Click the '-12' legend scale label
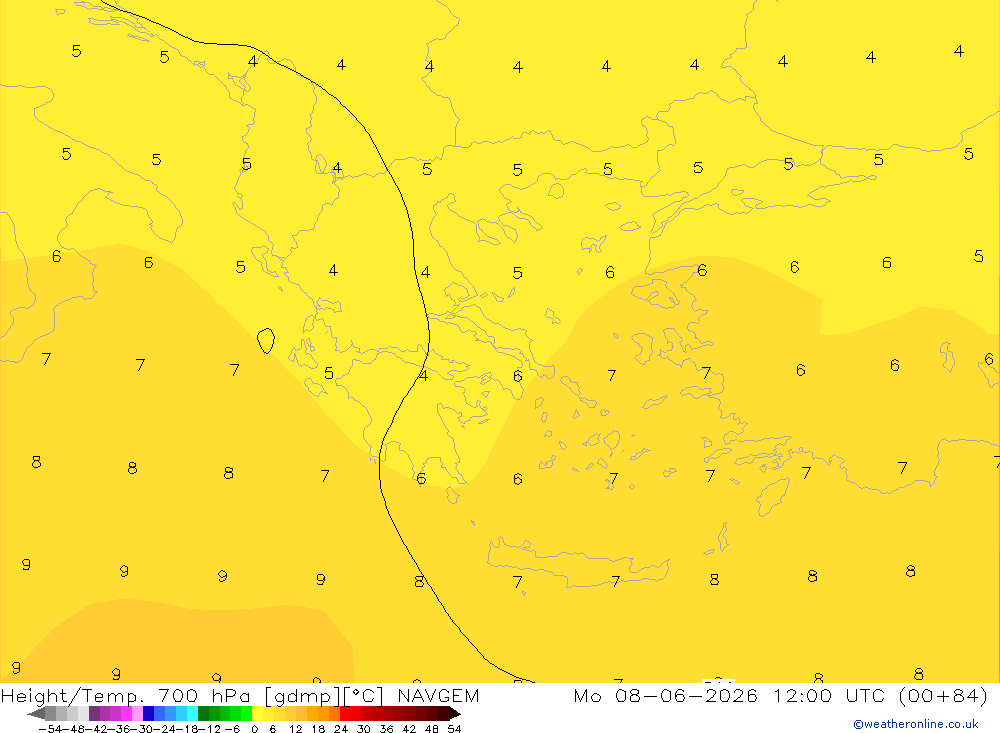 coord(210,729)
